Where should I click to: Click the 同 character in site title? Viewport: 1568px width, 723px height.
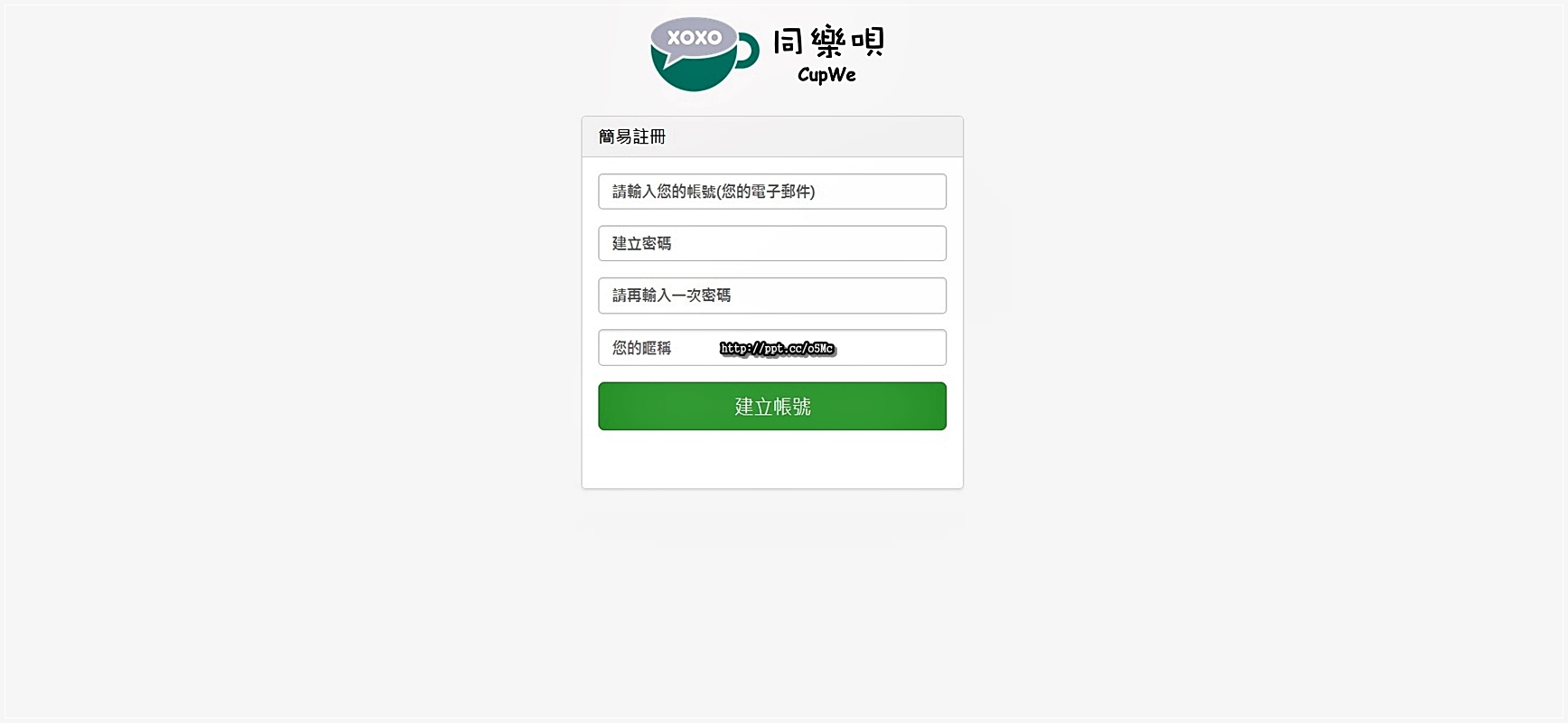[789, 42]
